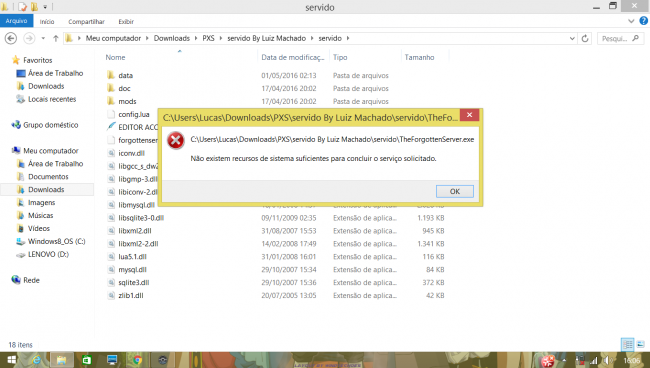Select the zlib1.dll file icon
The width and height of the screenshot is (650, 368).
click(111, 295)
